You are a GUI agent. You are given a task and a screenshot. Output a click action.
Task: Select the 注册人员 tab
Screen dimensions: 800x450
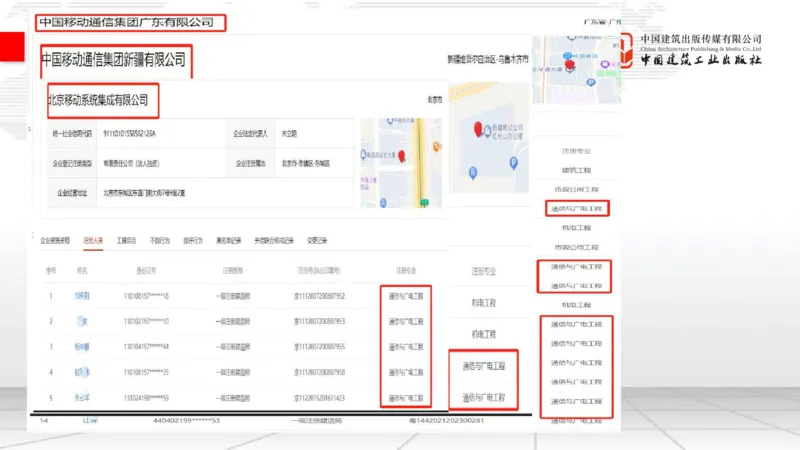point(93,241)
